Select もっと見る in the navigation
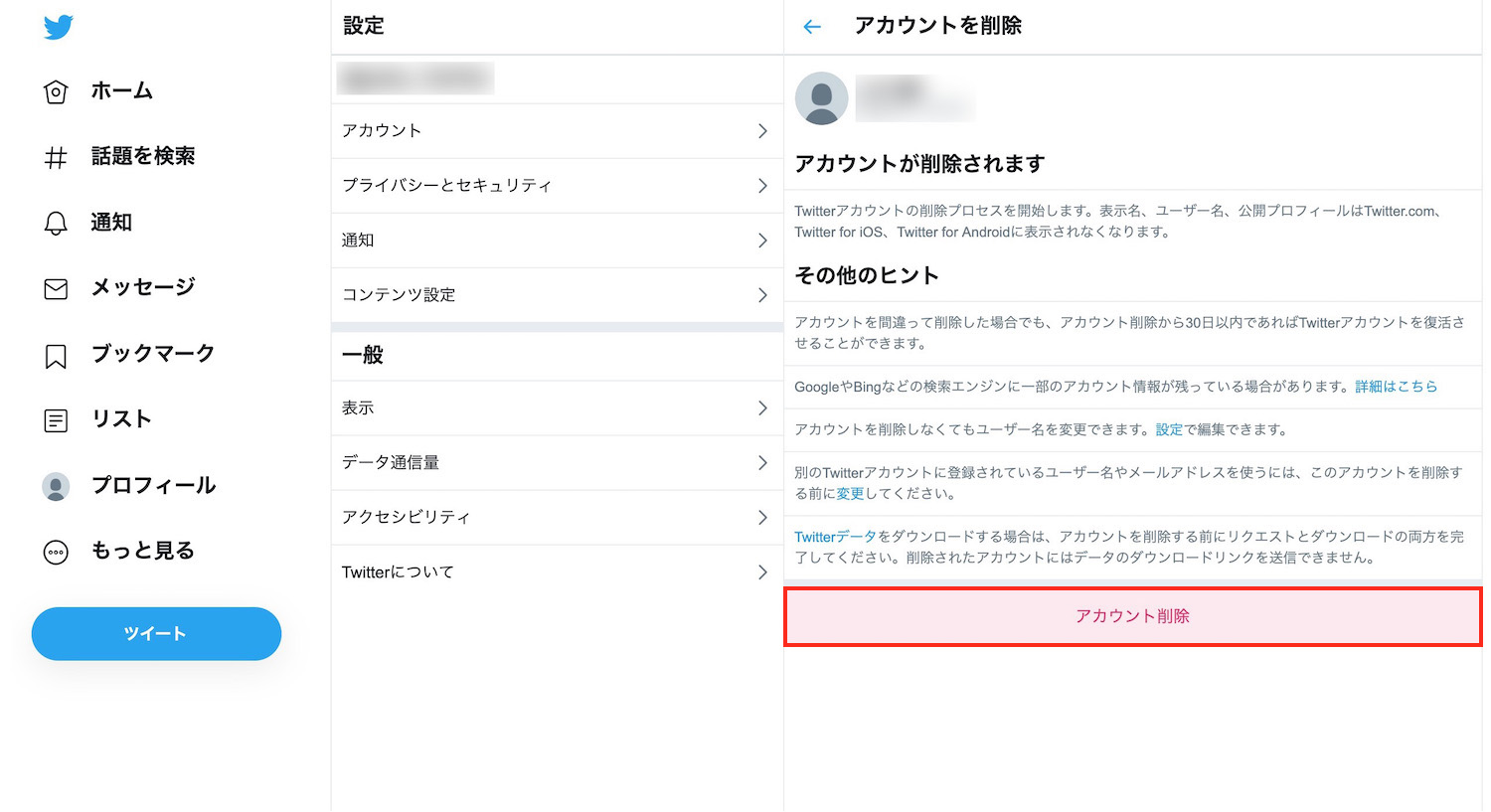The height and width of the screenshot is (812, 1491). [x=143, y=551]
